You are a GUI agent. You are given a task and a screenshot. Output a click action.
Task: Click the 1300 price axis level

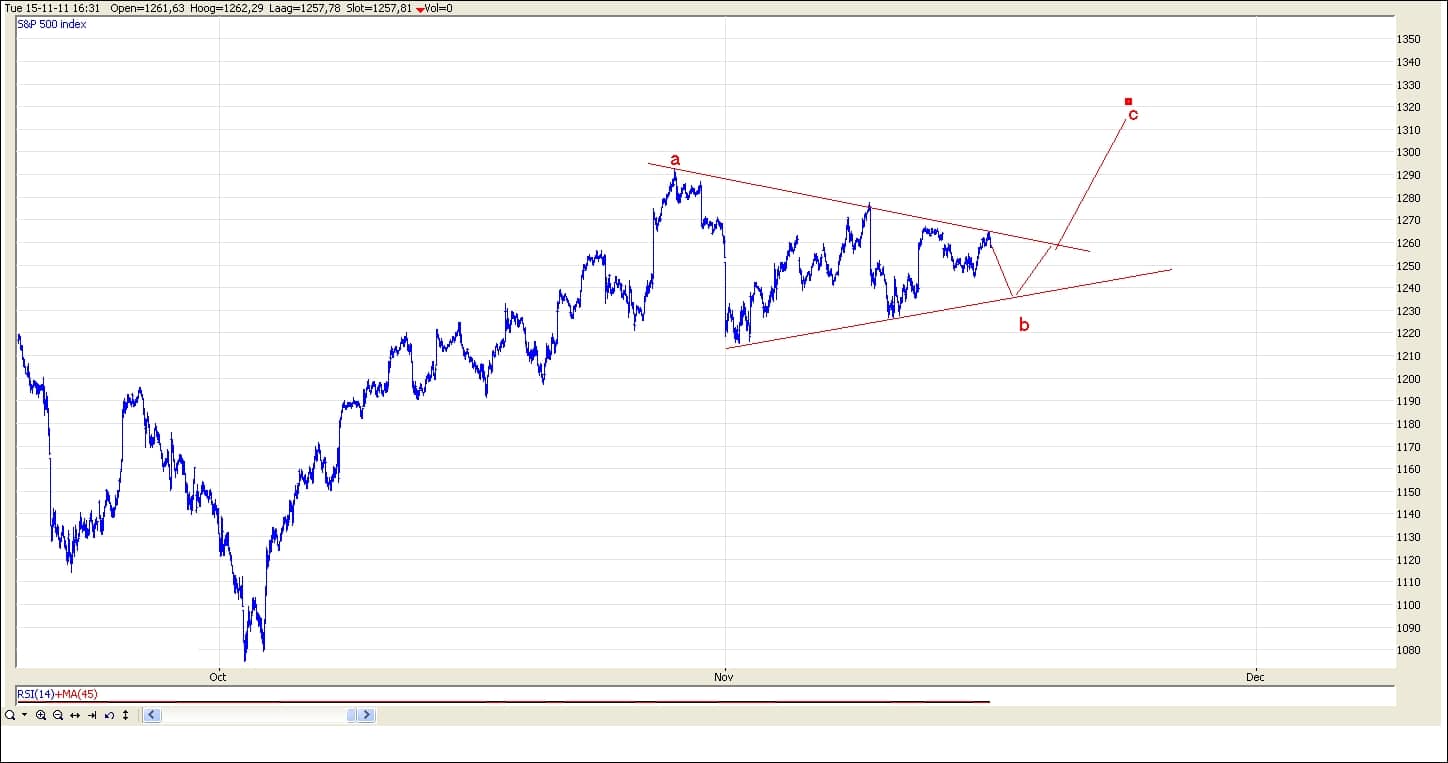(x=1408, y=153)
